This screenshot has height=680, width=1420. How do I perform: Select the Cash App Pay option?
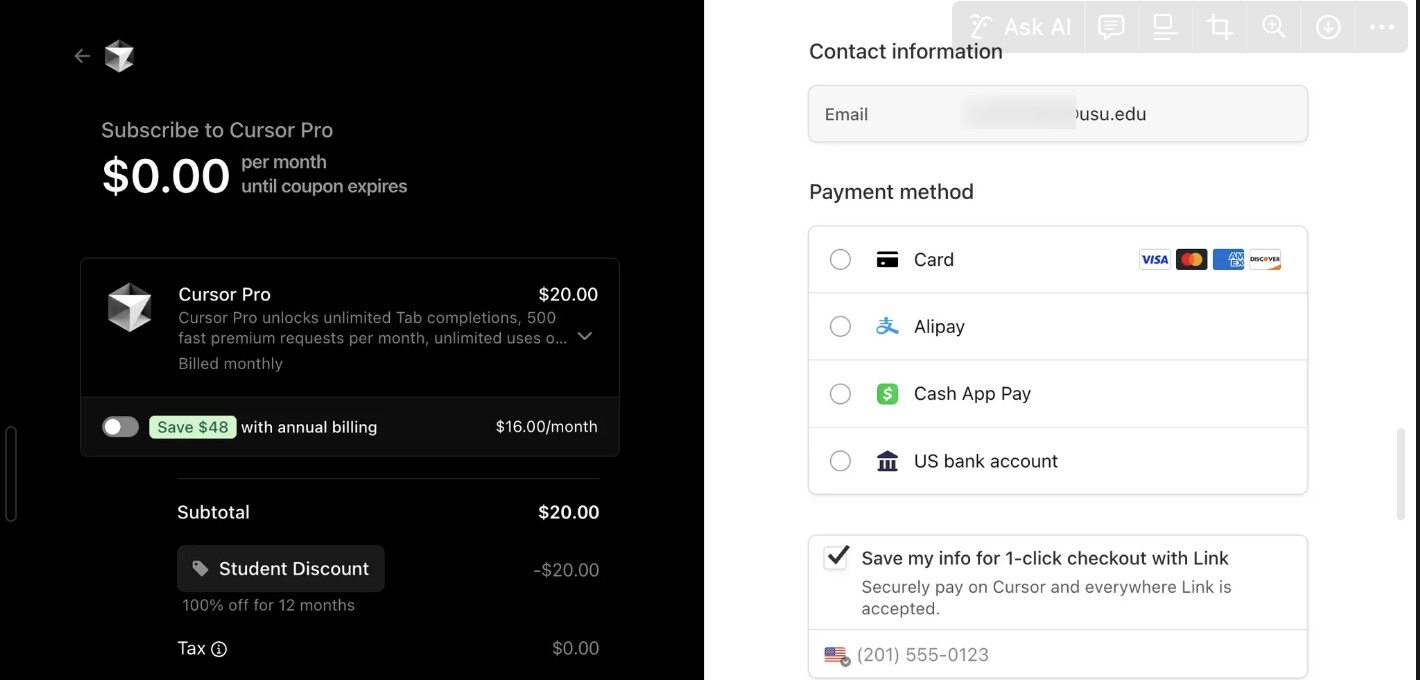(840, 394)
